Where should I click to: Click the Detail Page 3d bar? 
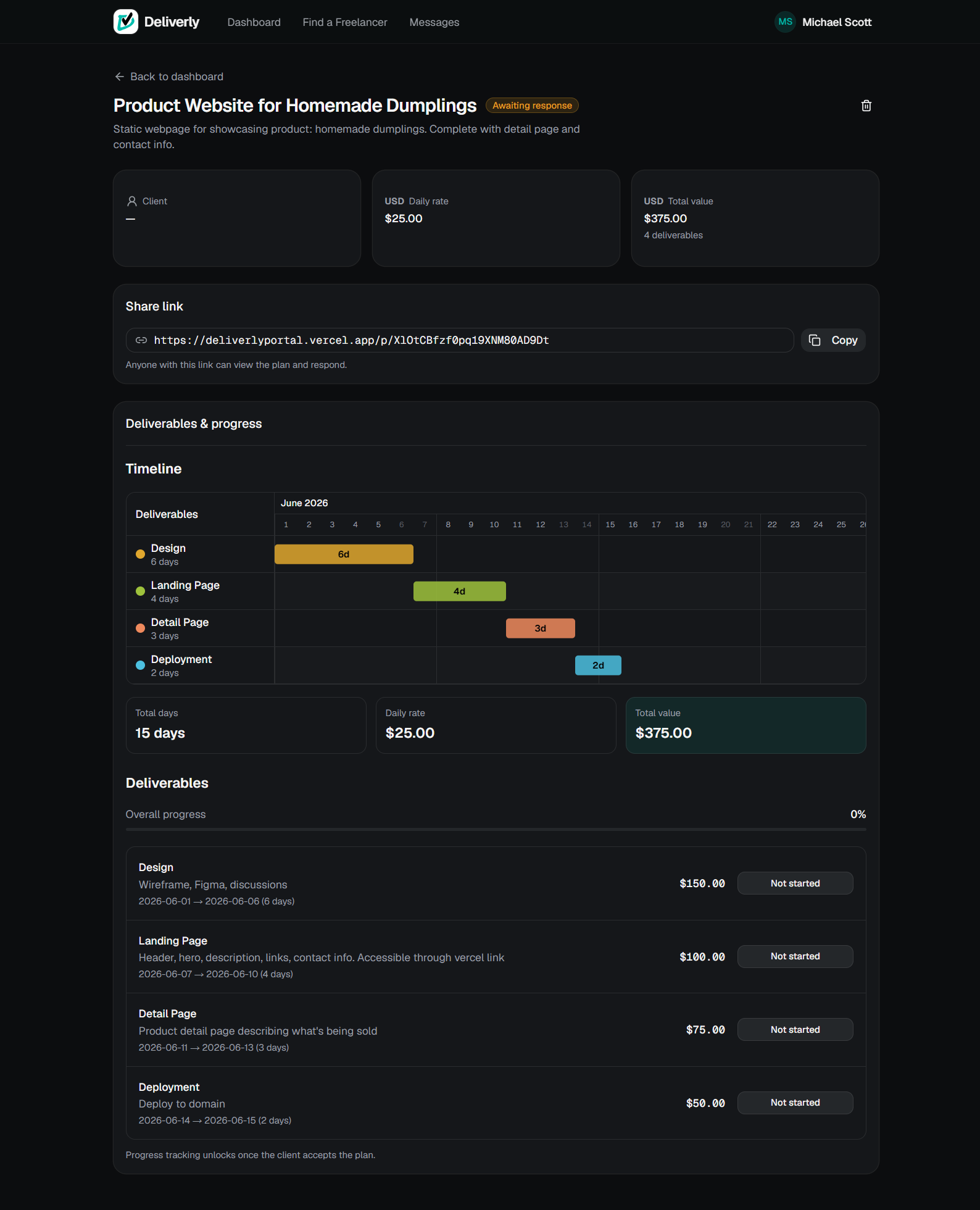(x=541, y=628)
